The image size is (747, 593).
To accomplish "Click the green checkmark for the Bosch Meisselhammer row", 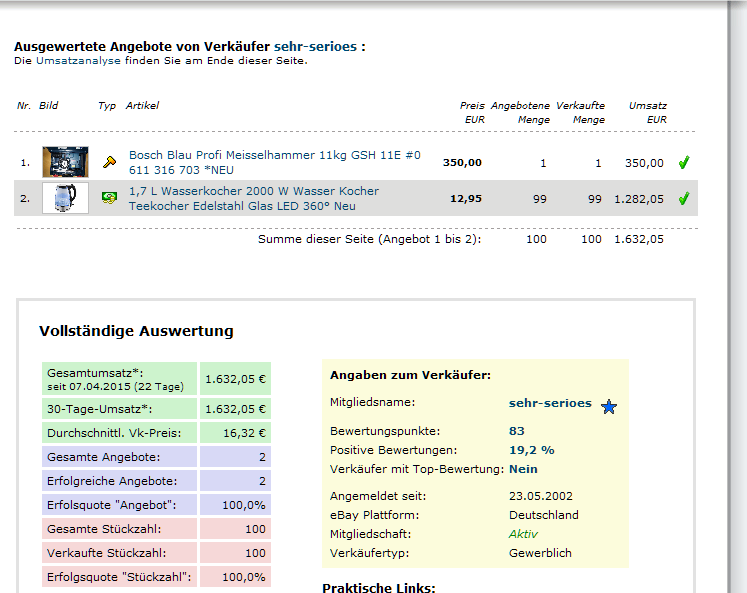I will coord(684,162).
